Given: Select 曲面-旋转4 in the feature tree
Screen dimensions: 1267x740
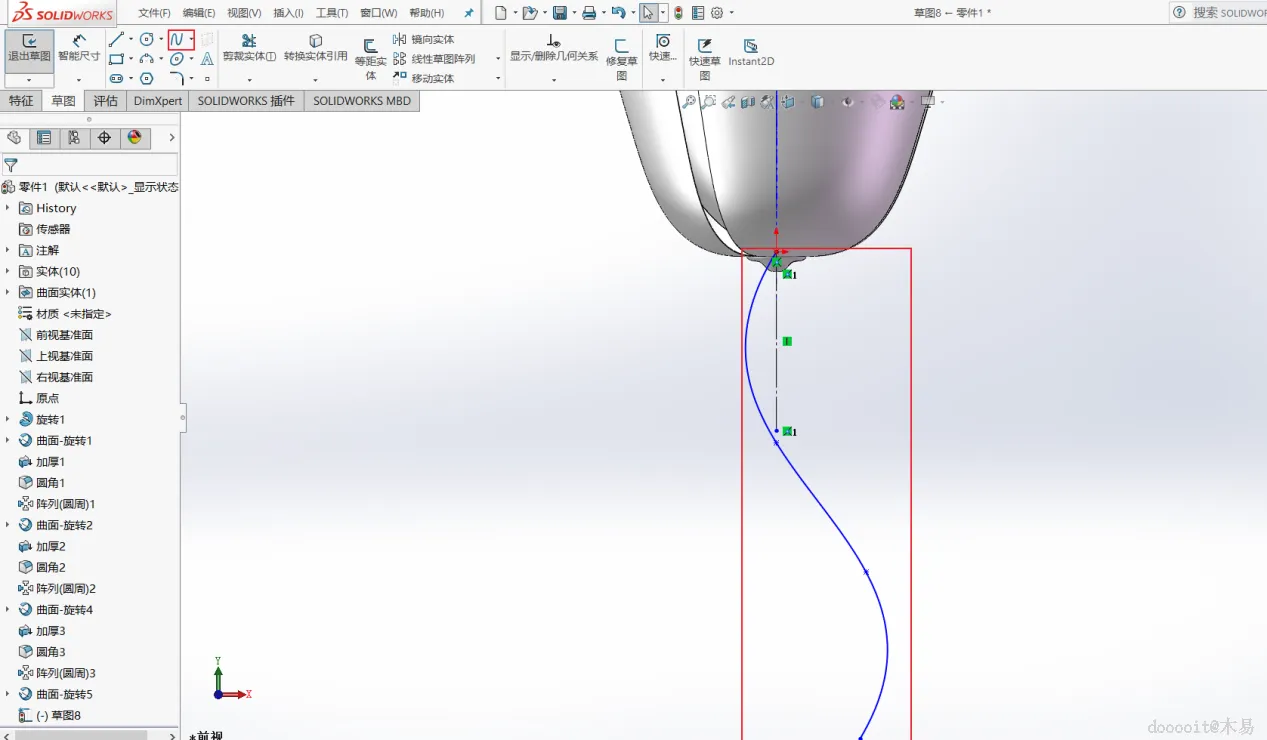Looking at the screenshot, I should (64, 610).
